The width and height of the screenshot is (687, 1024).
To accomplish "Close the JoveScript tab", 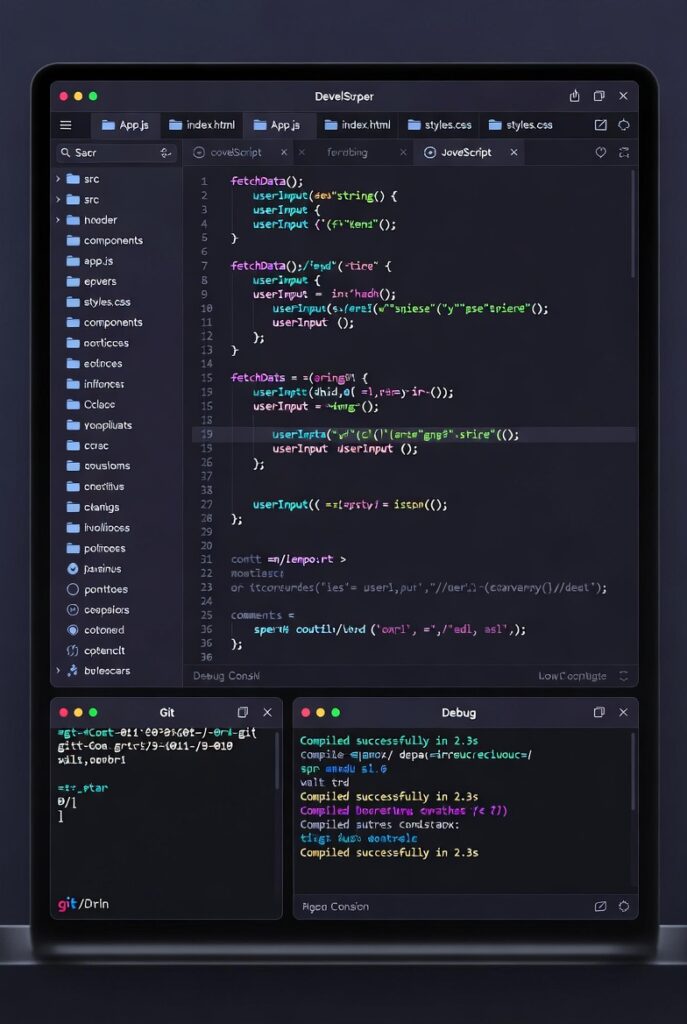I will [514, 152].
